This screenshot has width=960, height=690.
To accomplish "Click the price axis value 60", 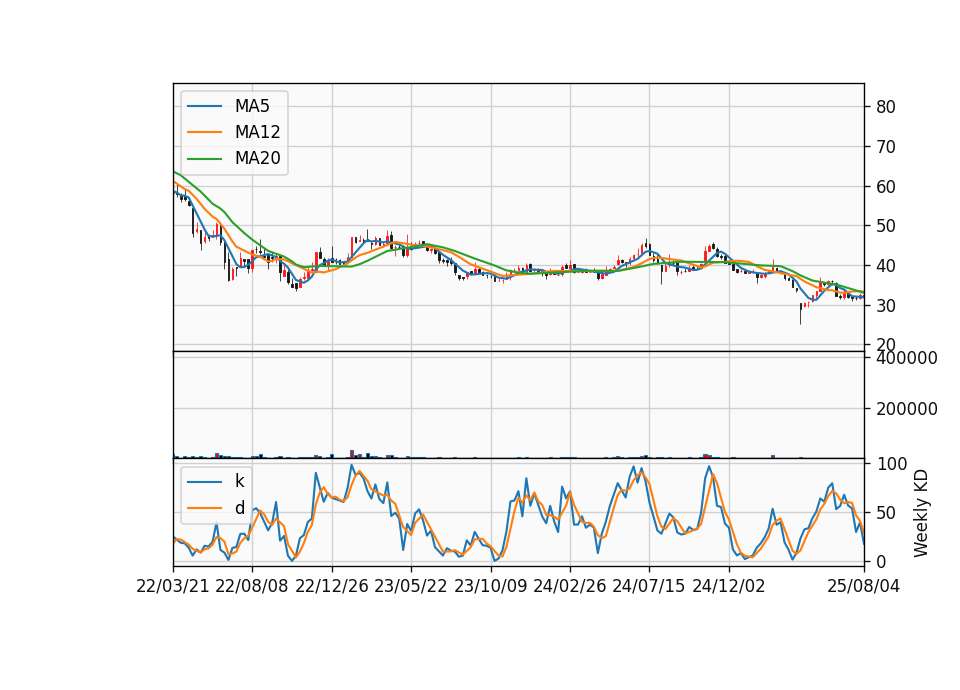I will (886, 187).
